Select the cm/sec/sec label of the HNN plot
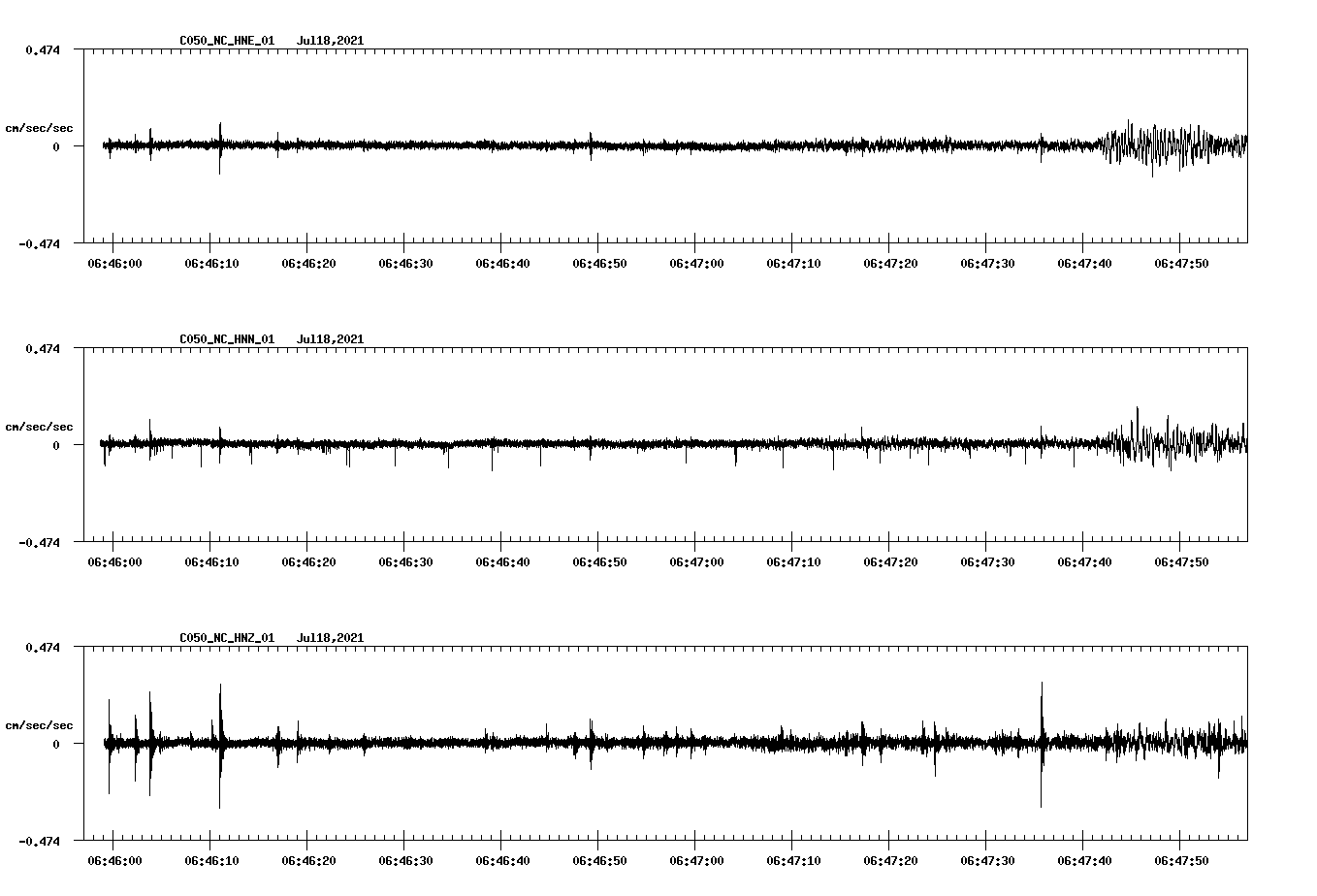Viewport: 1317px width, 896px height. [x=39, y=427]
